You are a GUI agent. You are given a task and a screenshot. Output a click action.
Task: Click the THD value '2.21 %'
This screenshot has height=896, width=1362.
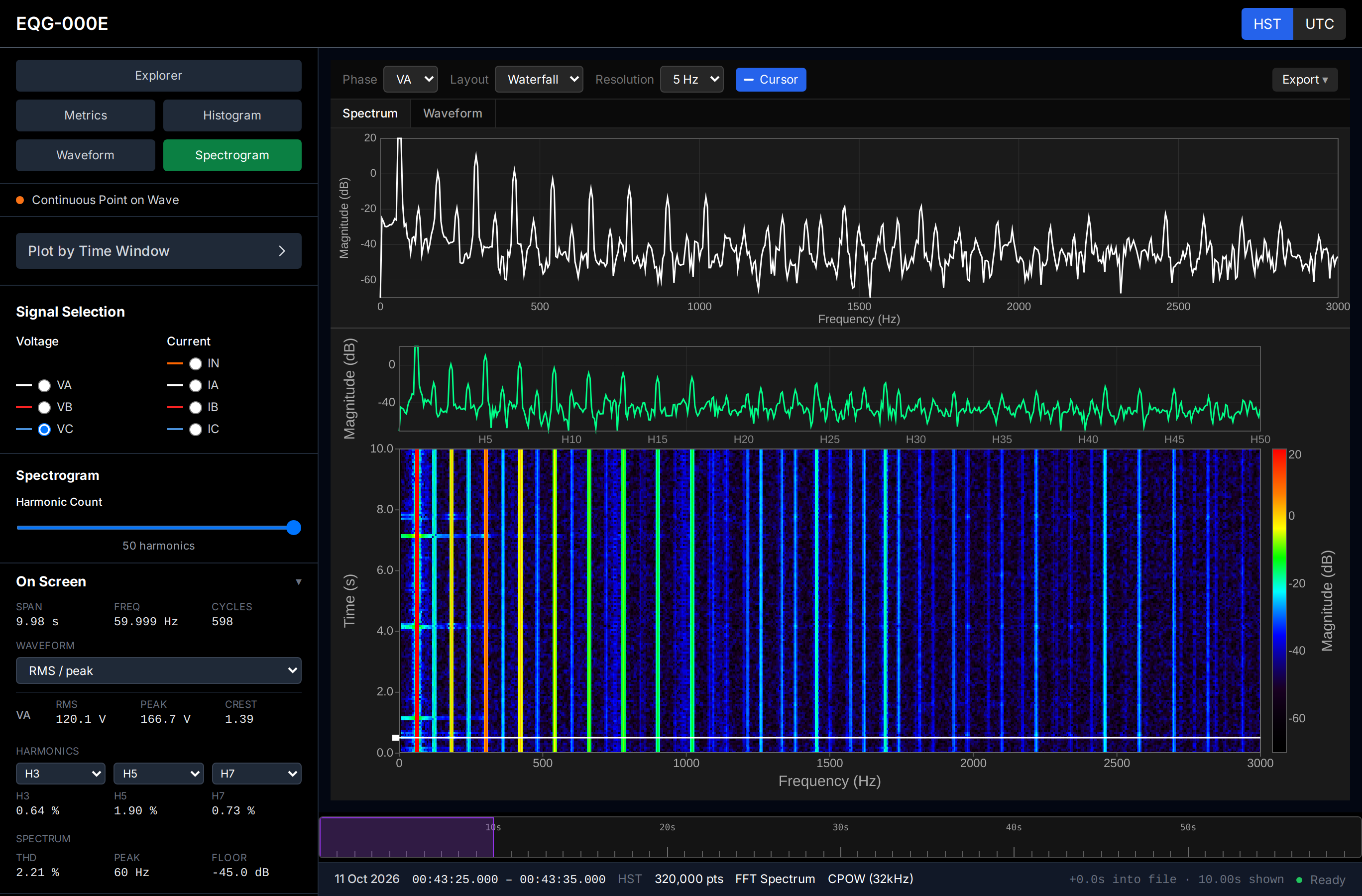point(38,872)
